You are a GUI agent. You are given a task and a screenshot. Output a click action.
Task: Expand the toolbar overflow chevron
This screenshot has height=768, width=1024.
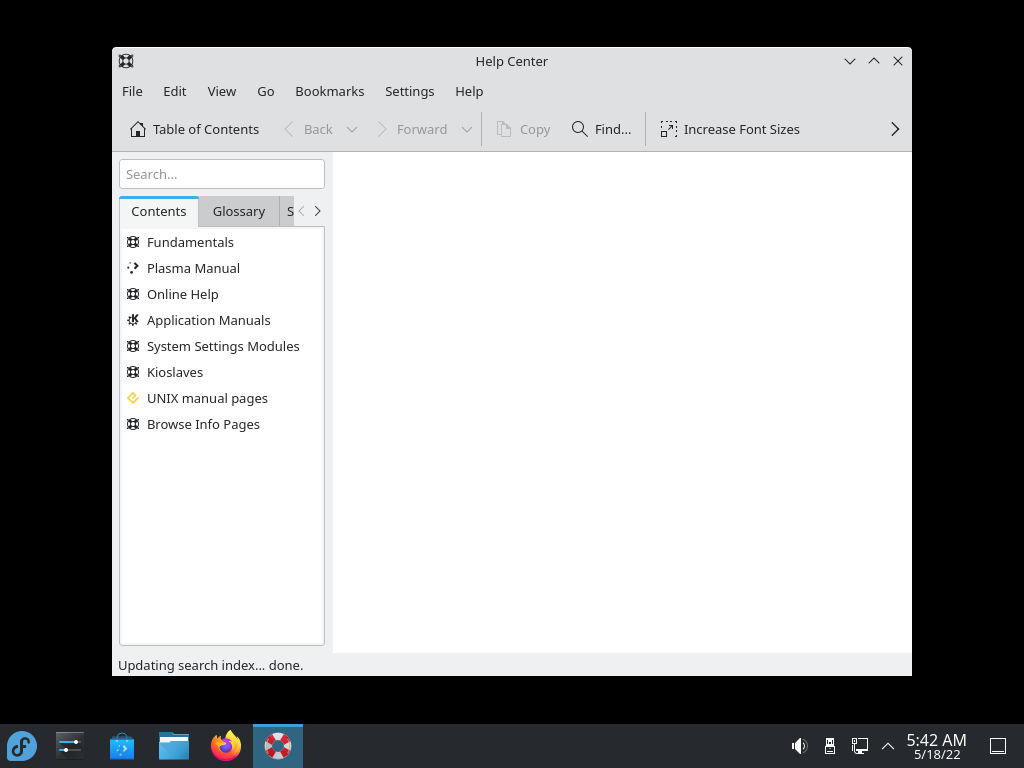coord(895,129)
